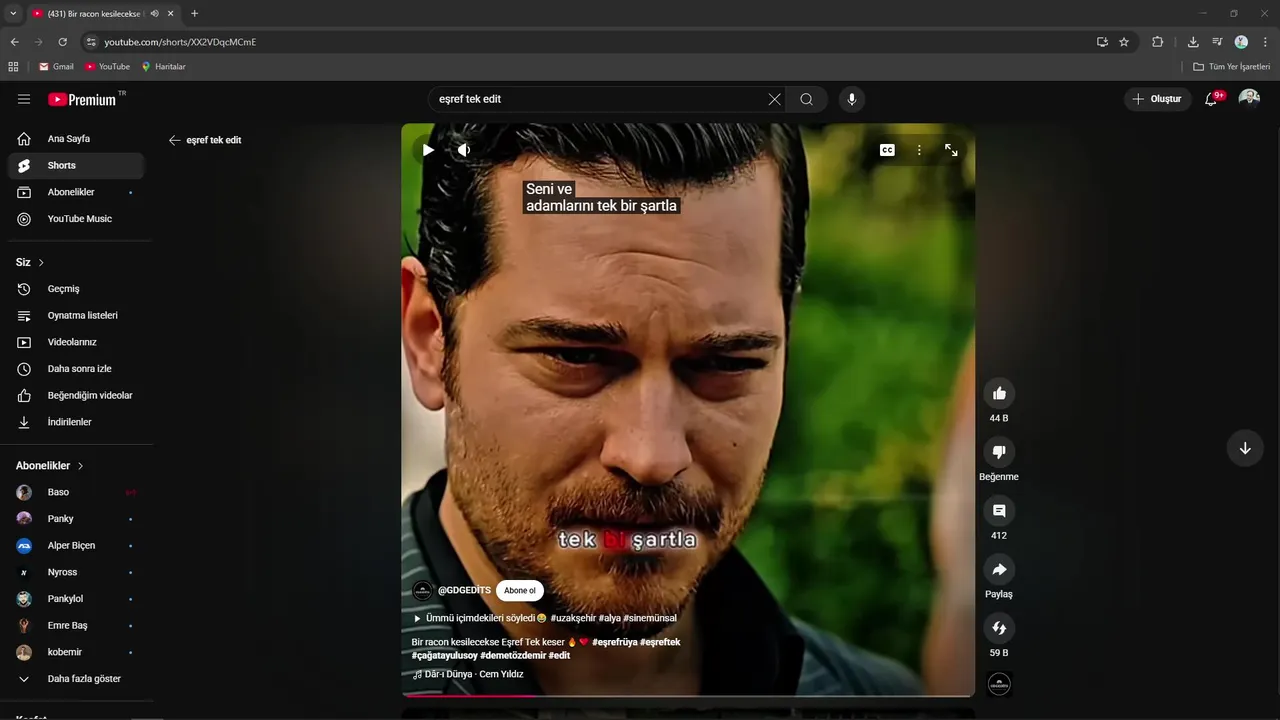This screenshot has height=720, width=1280.
Task: Open the Alper Biçen subscription channel
Action: click(76, 545)
